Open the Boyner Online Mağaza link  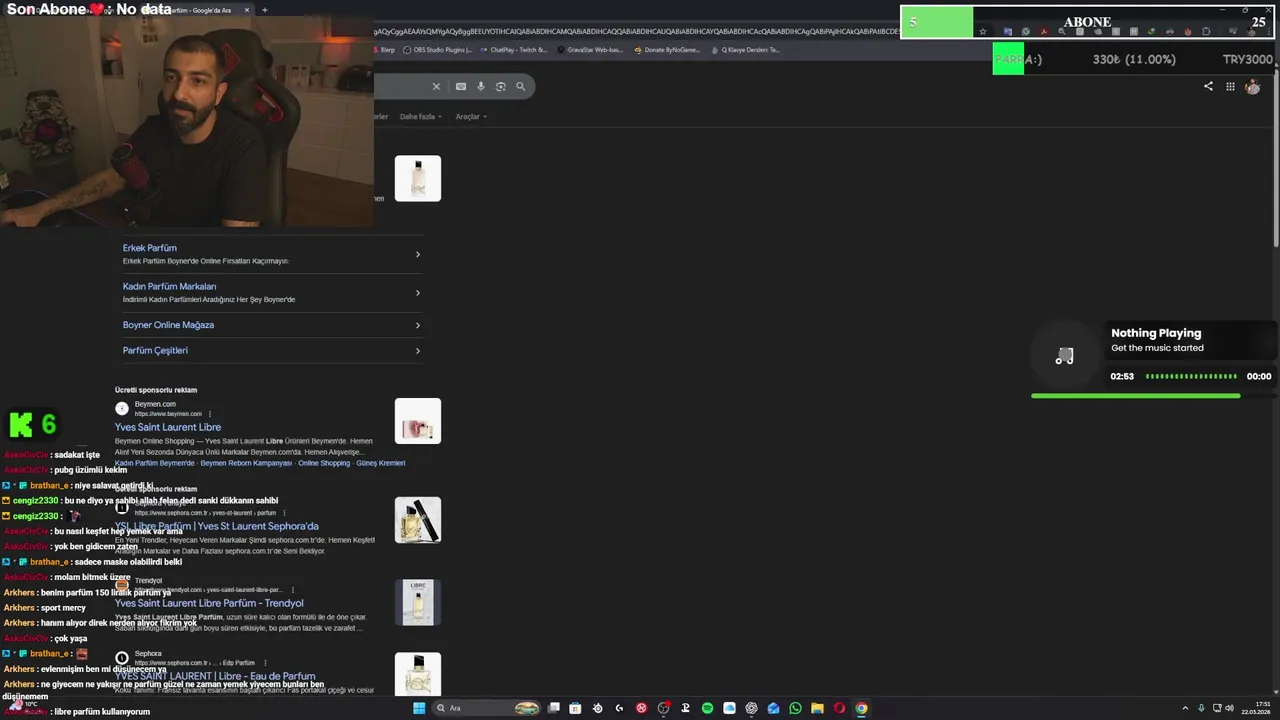pyautogui.click(x=168, y=325)
